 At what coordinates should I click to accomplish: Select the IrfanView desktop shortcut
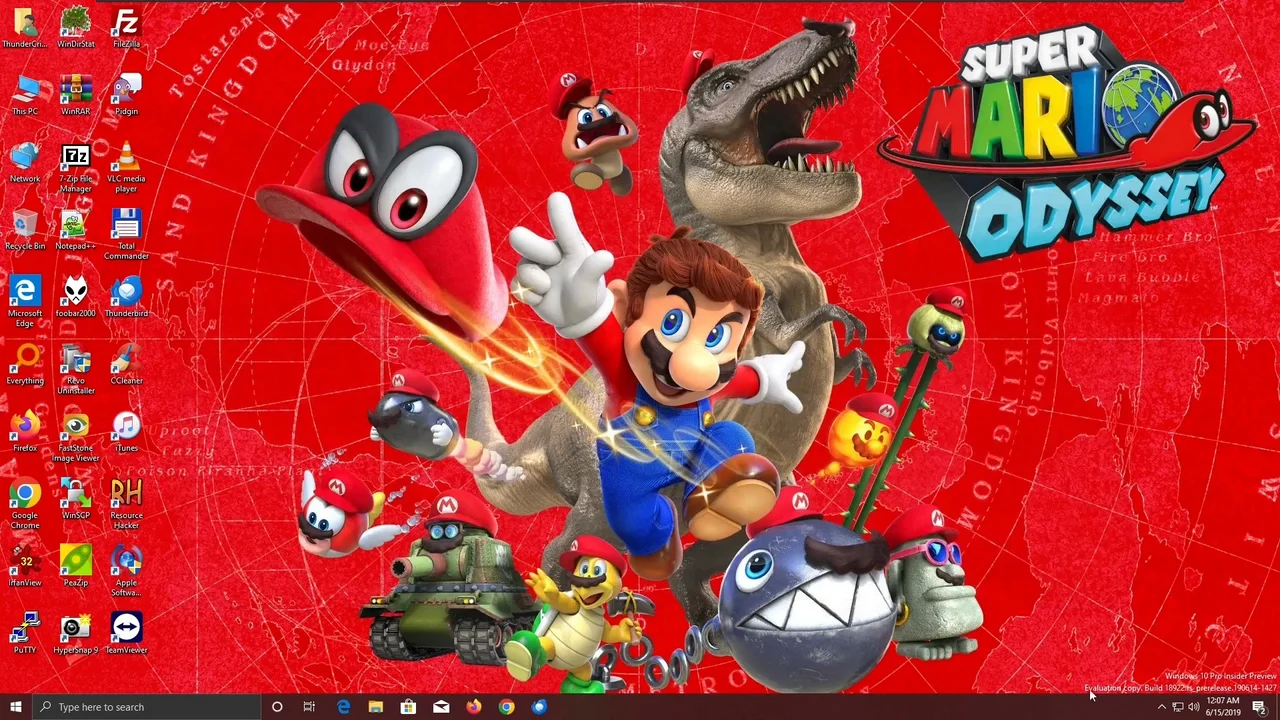25,566
